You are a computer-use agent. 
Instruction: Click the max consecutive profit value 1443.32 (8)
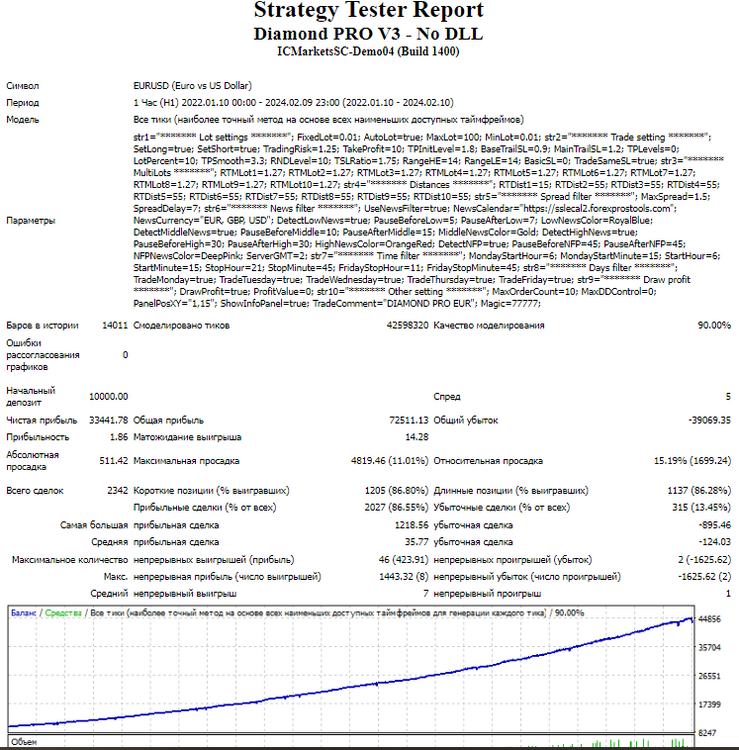tap(404, 576)
